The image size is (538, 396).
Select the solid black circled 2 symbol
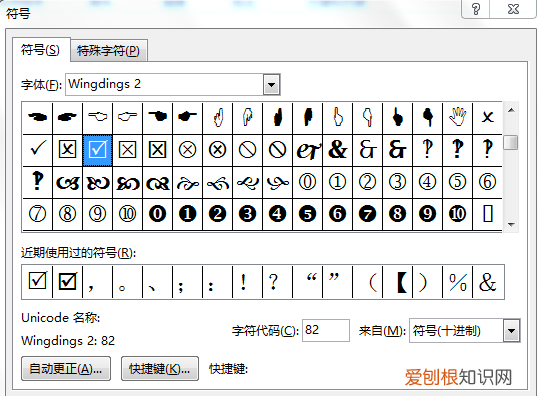click(x=218, y=214)
